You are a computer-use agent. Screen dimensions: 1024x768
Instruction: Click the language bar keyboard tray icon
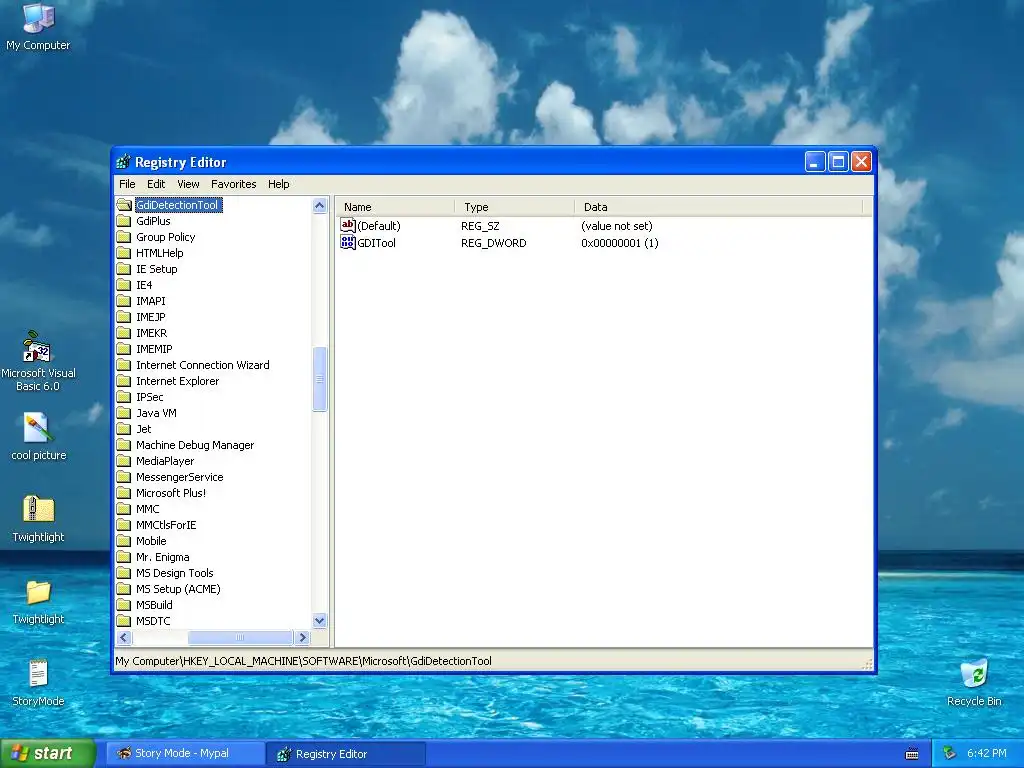[912, 754]
